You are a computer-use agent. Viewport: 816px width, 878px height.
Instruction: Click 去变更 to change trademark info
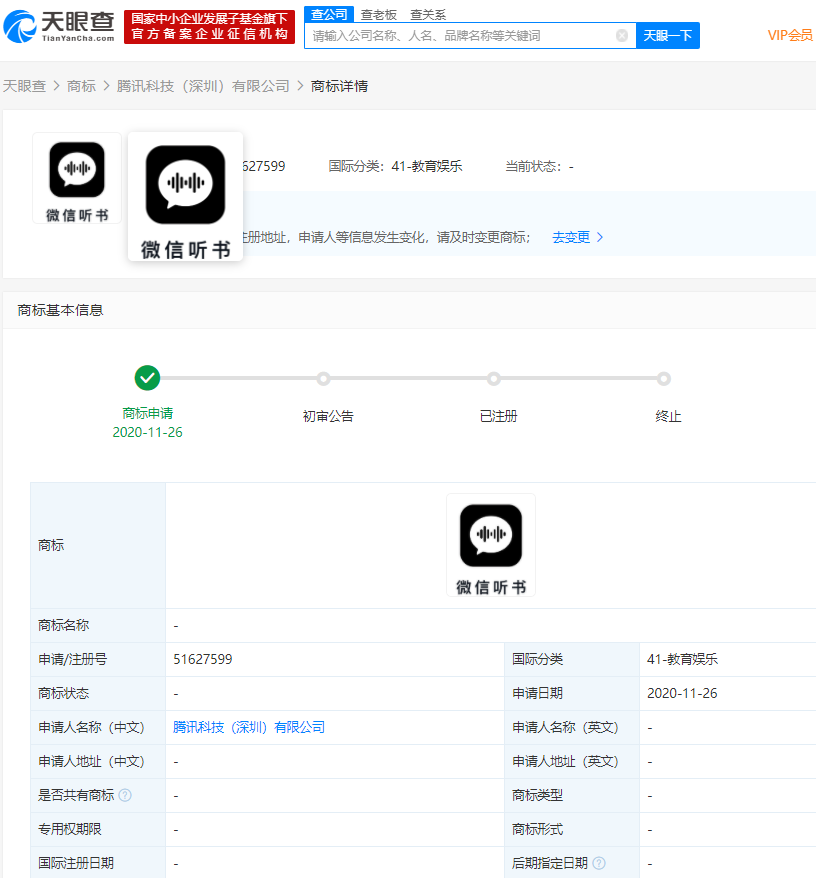(571, 237)
